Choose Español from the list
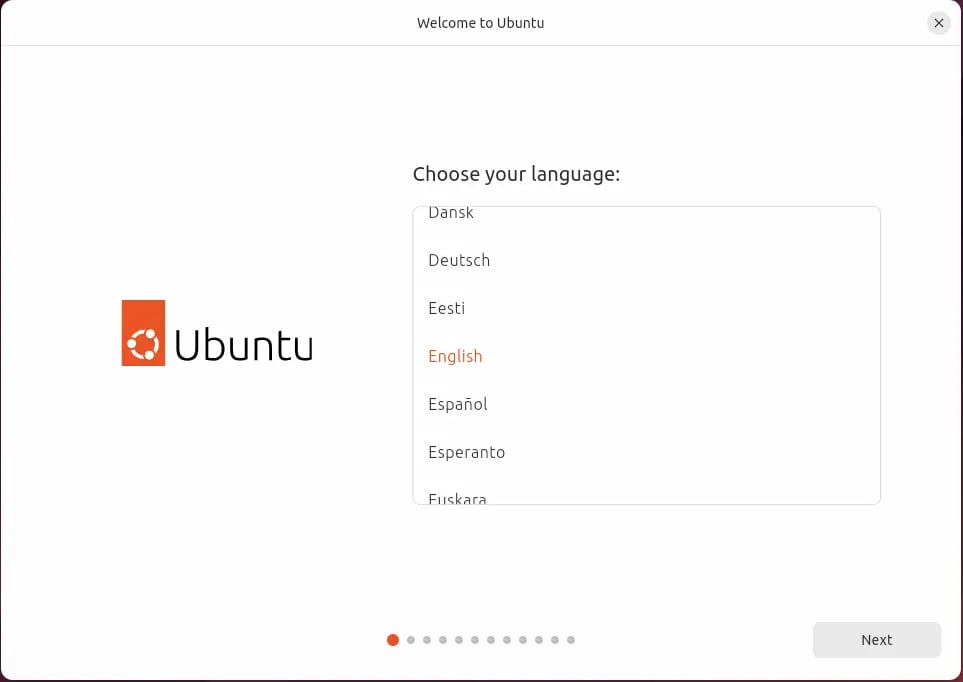 (x=458, y=404)
